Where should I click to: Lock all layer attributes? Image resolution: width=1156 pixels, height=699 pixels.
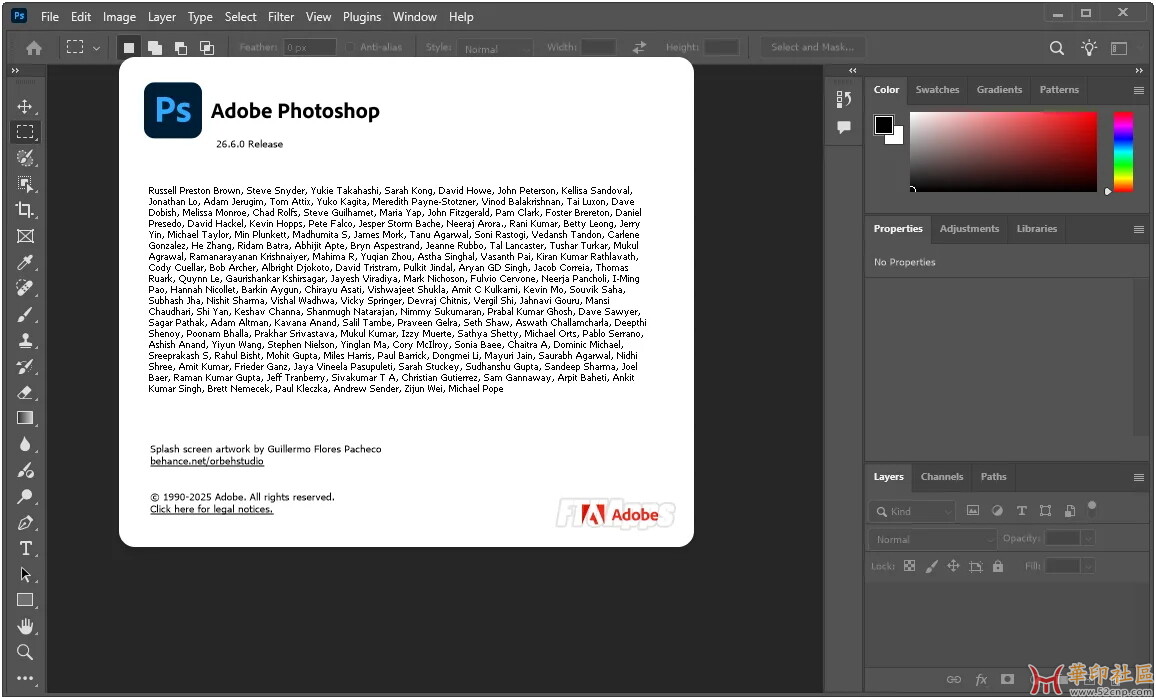point(997,566)
